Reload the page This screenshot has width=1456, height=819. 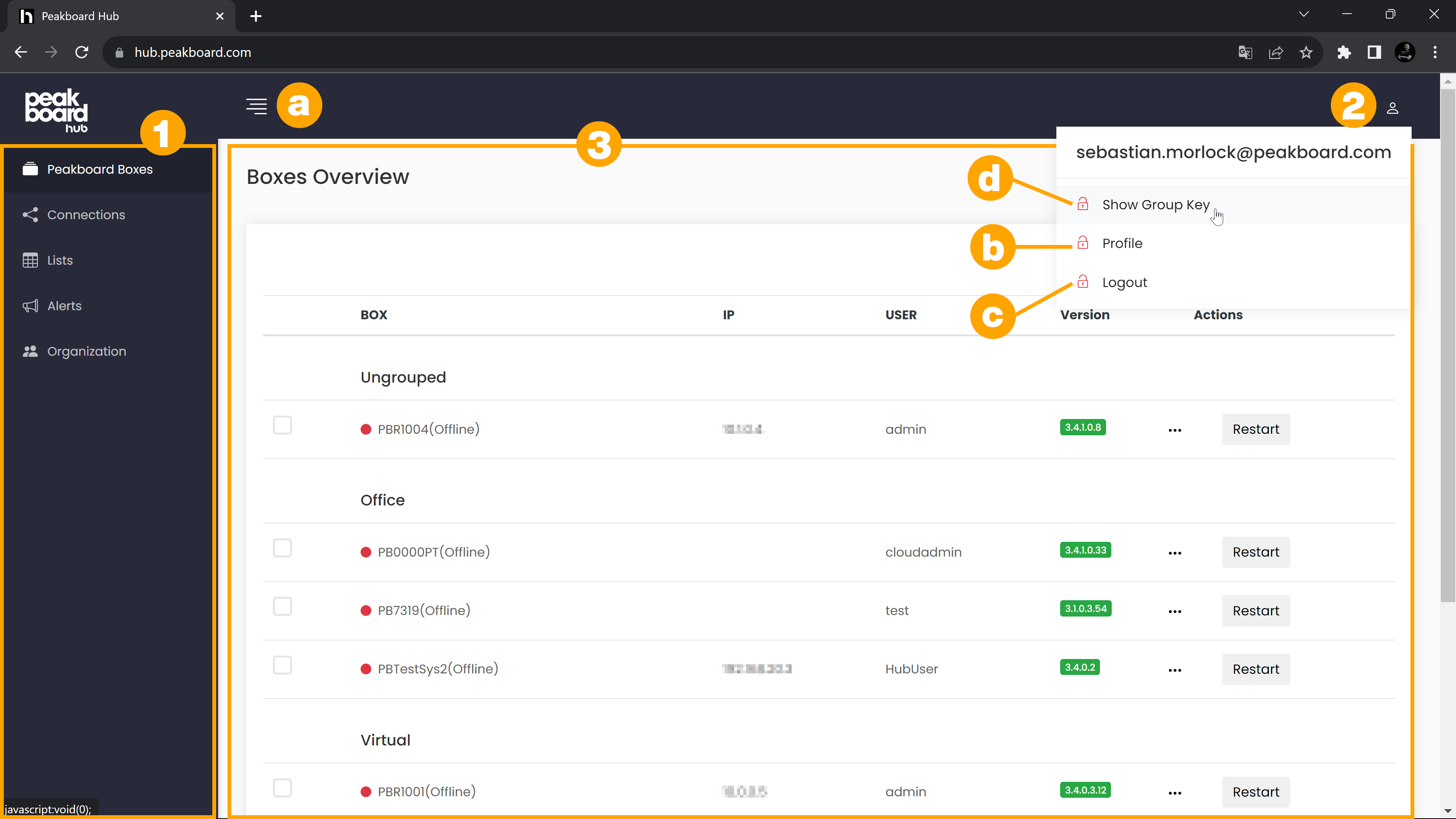coord(82,53)
